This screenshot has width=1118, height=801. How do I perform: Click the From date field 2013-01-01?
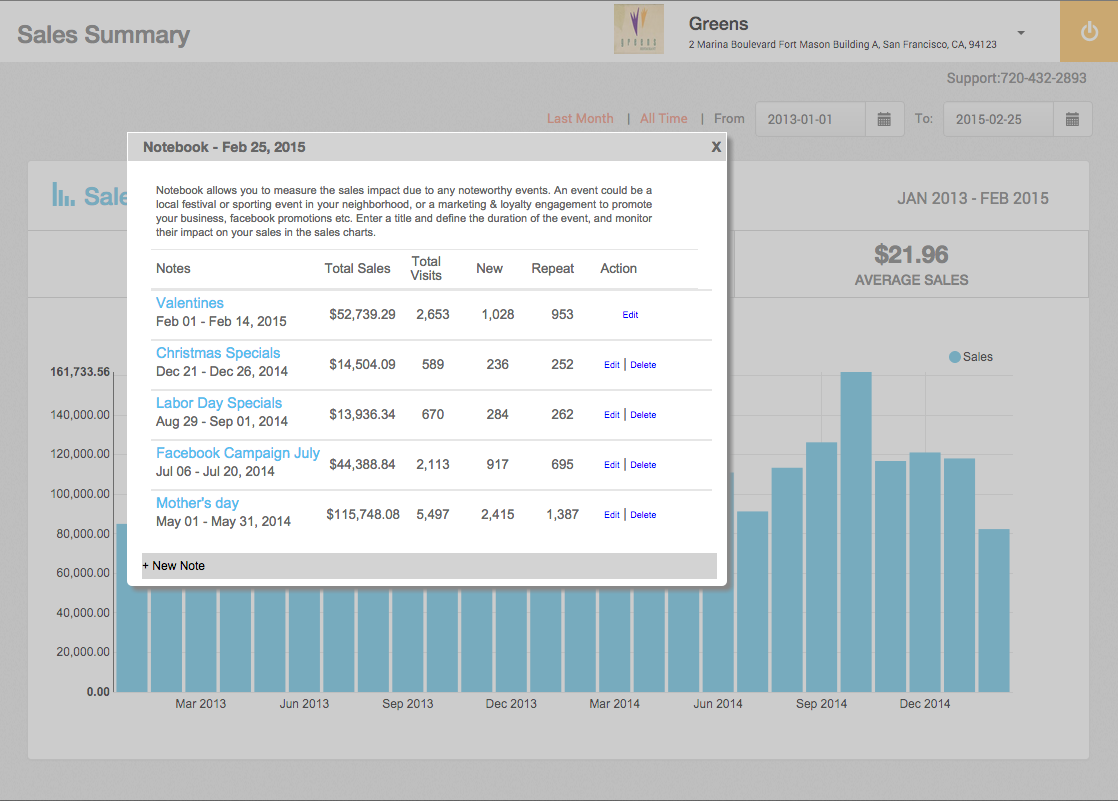811,119
